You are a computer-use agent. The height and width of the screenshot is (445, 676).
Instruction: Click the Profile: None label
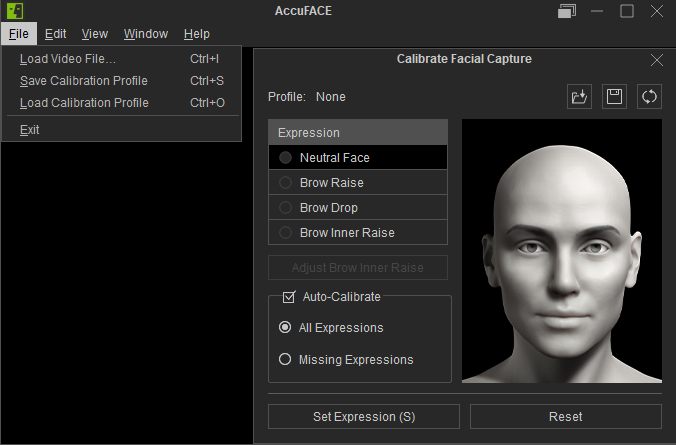pos(307,97)
